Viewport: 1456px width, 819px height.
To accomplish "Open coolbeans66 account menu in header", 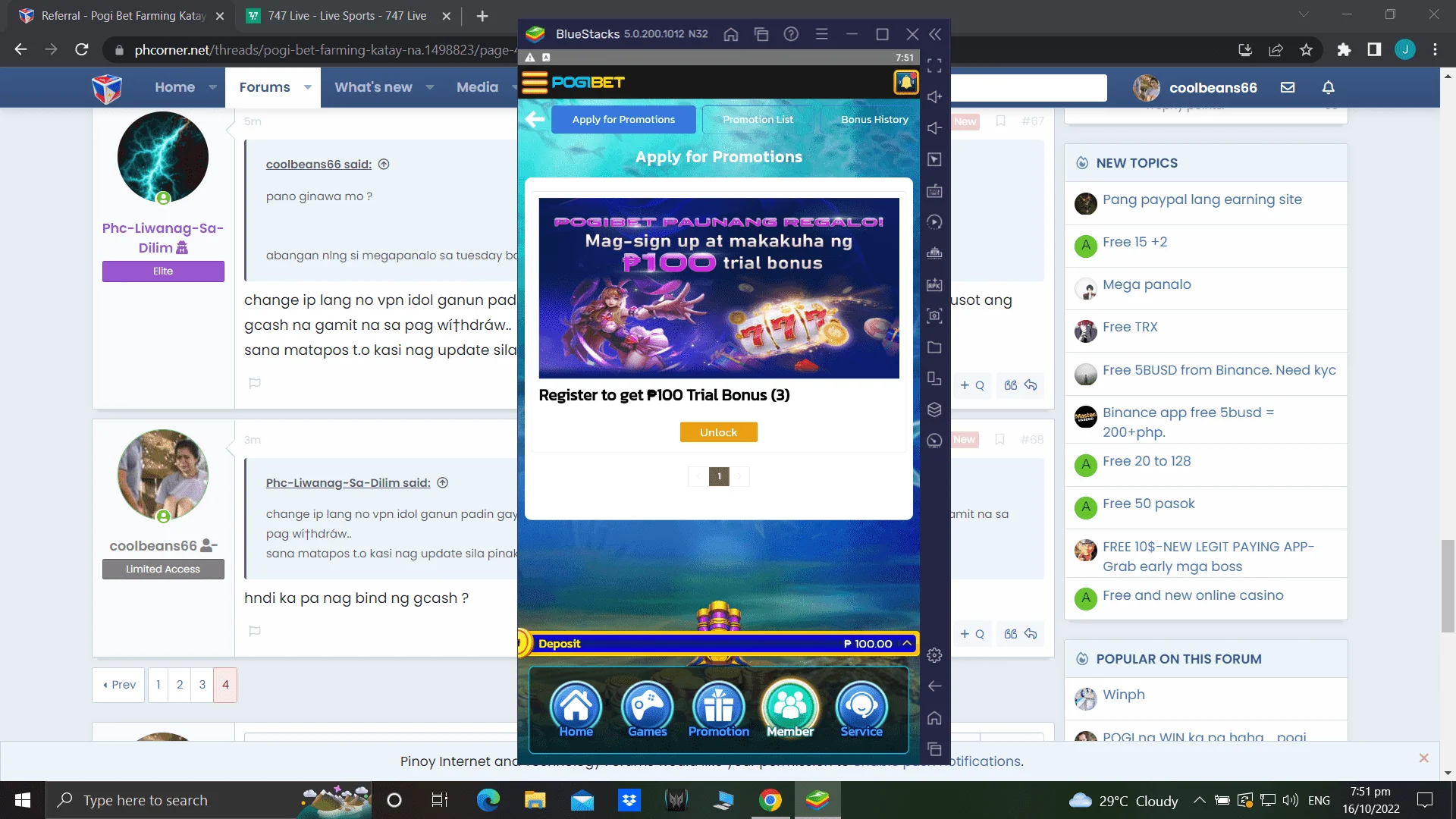I will click(x=1196, y=88).
